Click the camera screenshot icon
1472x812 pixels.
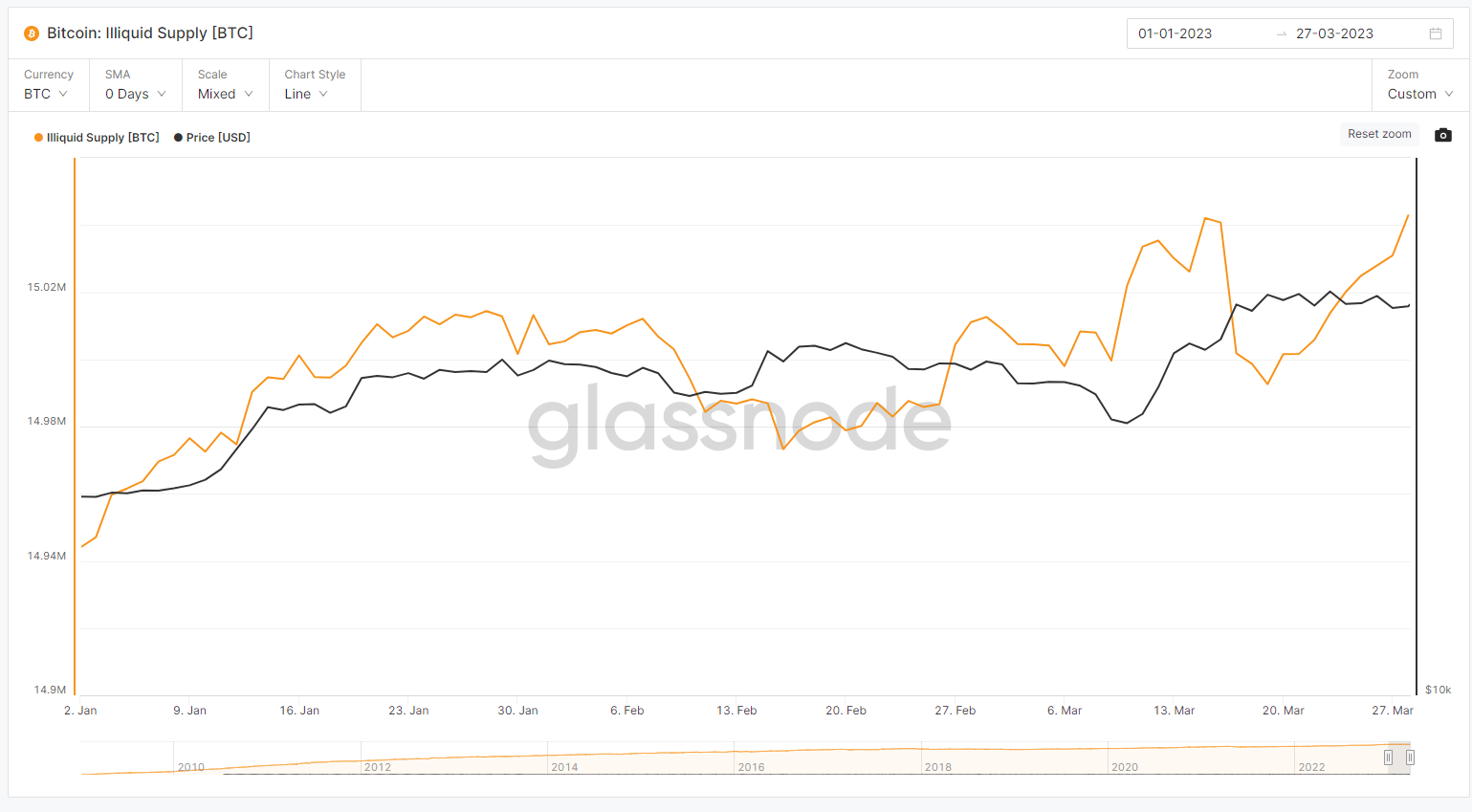point(1443,135)
